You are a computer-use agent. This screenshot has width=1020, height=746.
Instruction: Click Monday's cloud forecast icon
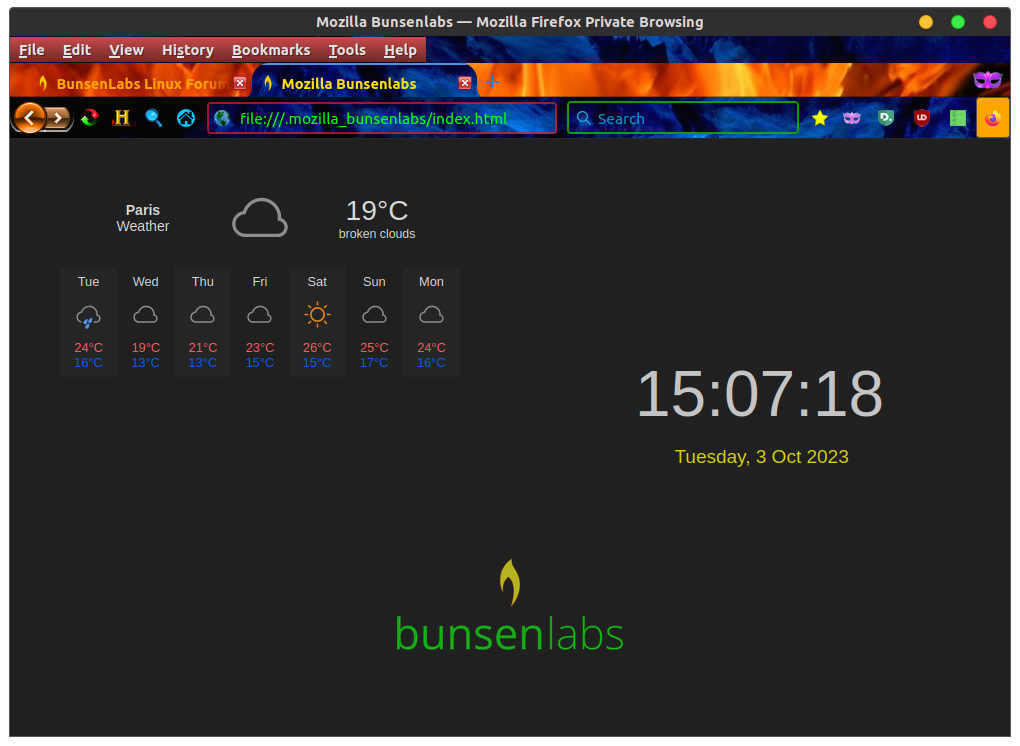431,315
